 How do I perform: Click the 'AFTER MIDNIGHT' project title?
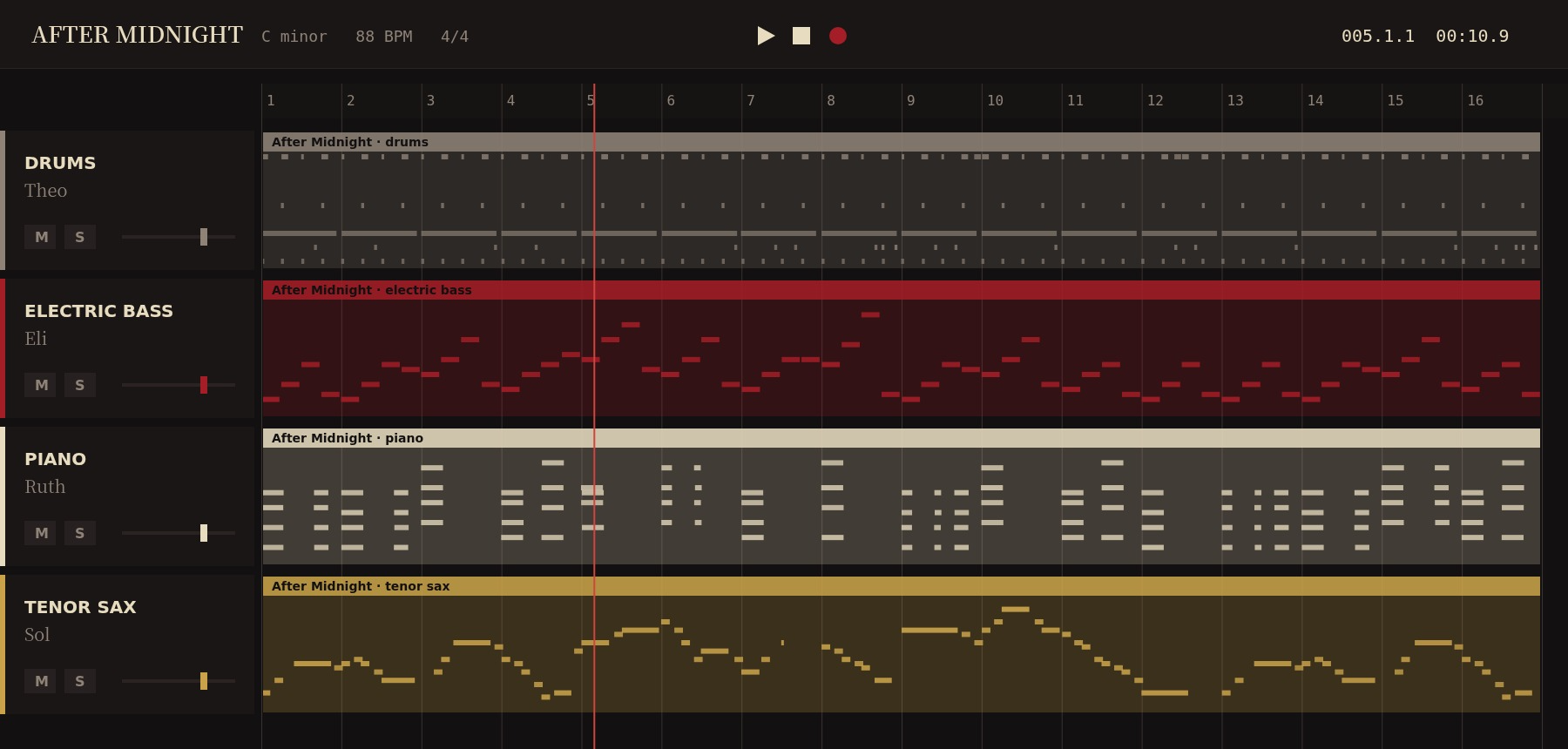138,35
